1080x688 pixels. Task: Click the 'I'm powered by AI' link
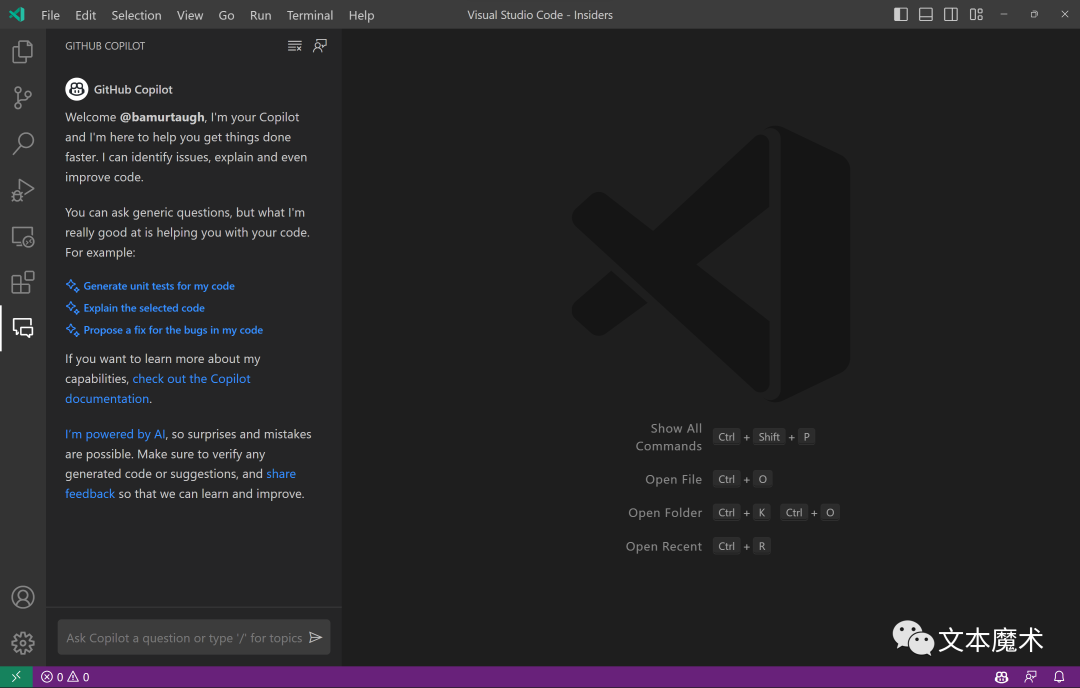(x=115, y=434)
